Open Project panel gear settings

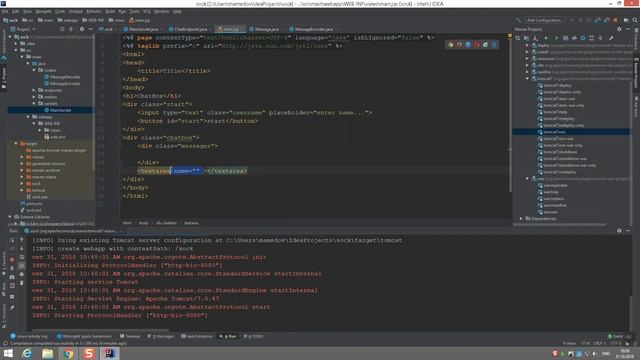click(82, 29)
